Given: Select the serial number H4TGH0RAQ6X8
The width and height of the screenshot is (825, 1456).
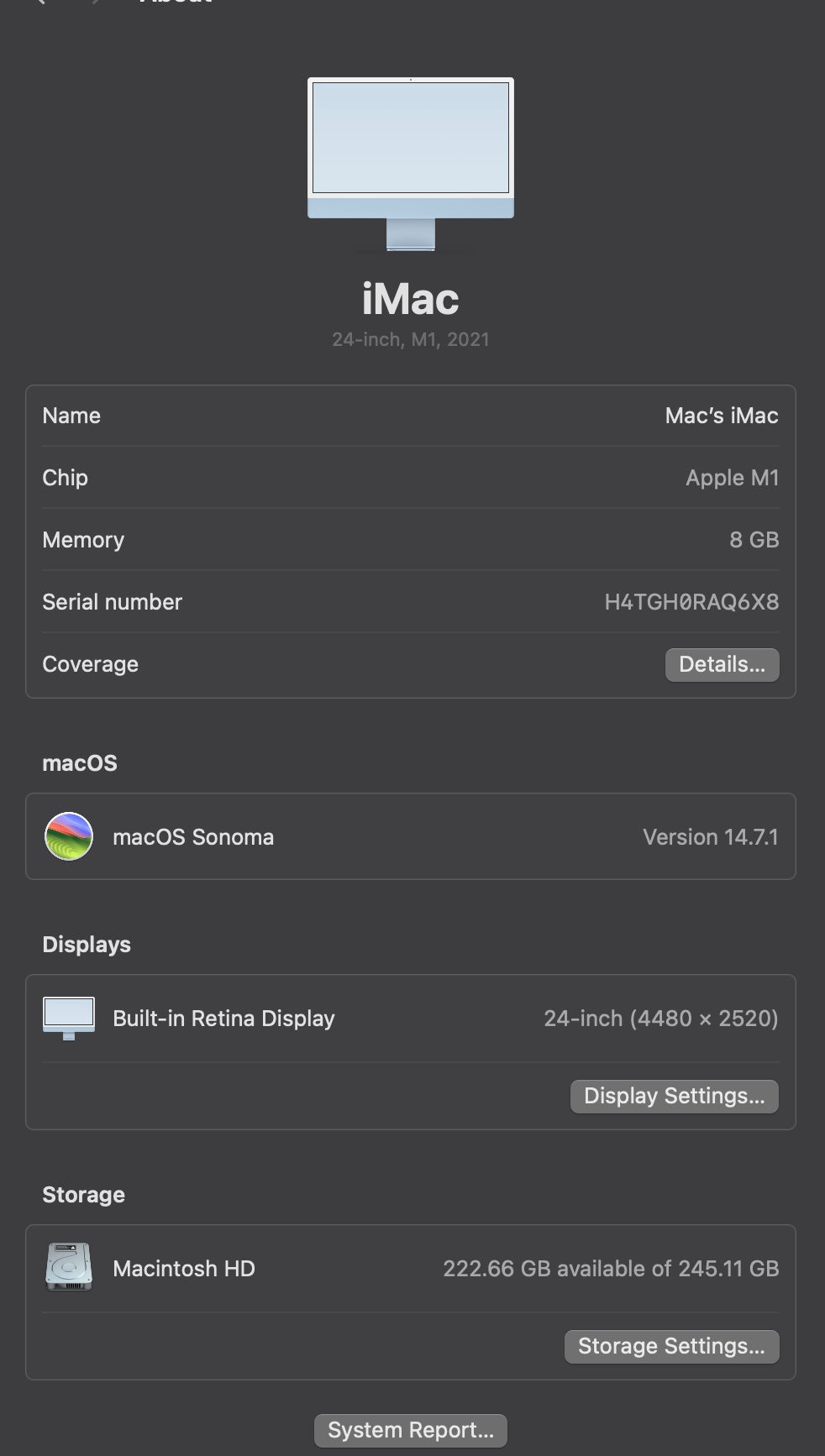Looking at the screenshot, I should pos(691,602).
